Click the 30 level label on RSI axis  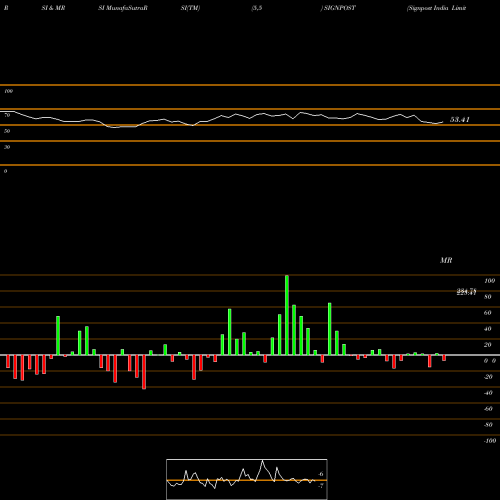pos(7,147)
